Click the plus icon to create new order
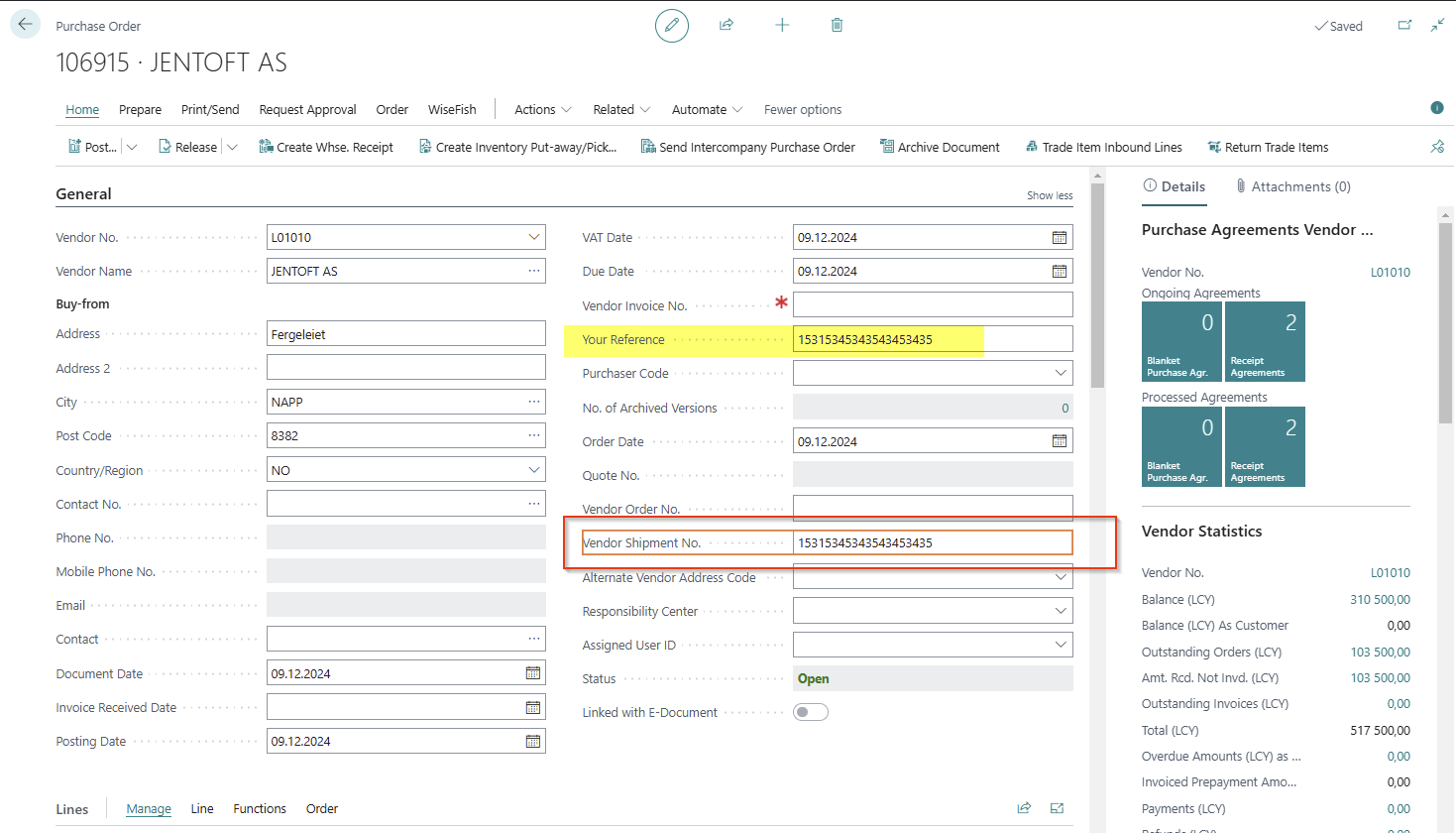This screenshot has width=1456, height=833. pyautogui.click(x=782, y=25)
